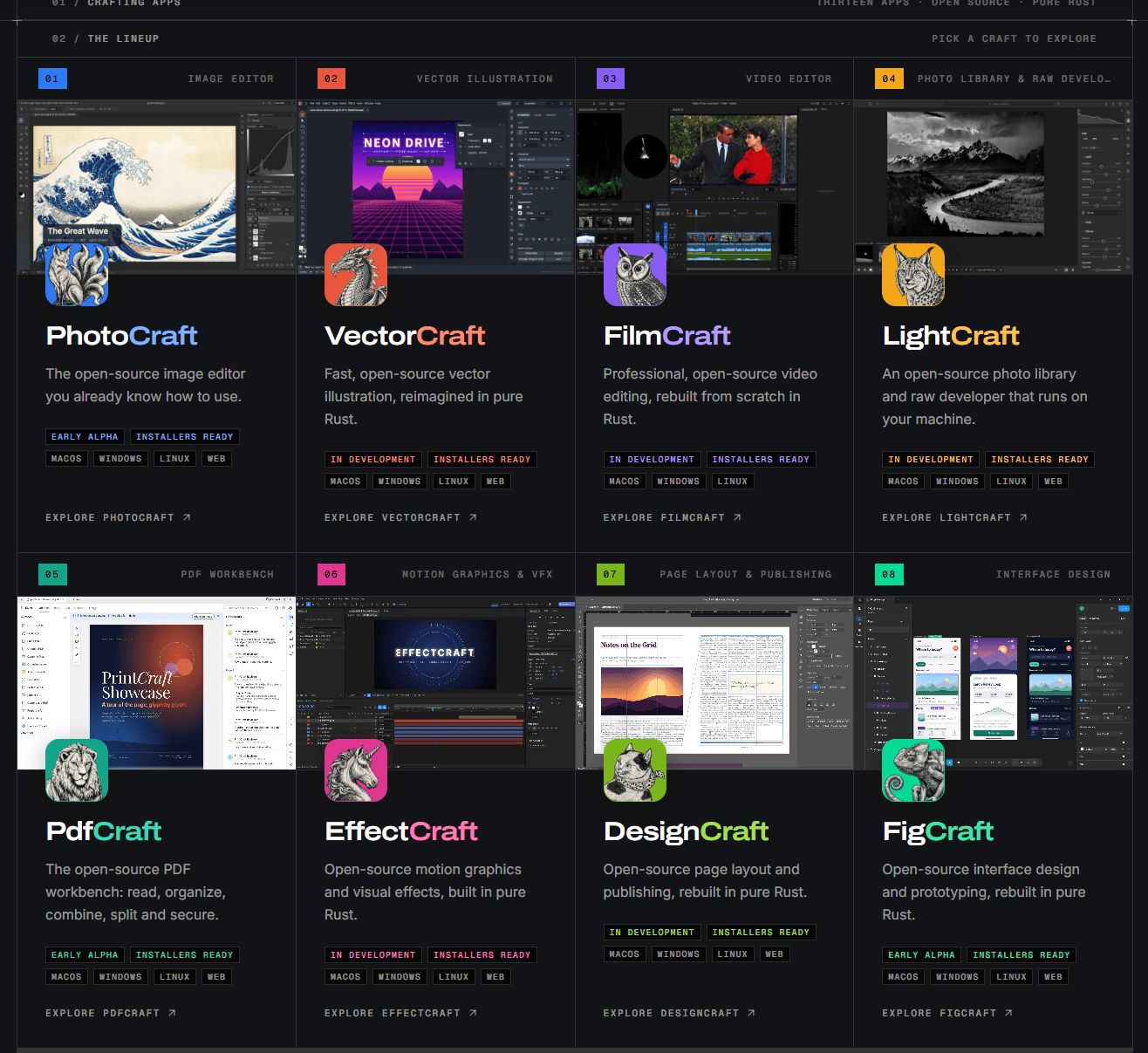Viewport: 1148px width, 1053px height.
Task: Follow the Explore EffectCraft link
Action: 400,1014
